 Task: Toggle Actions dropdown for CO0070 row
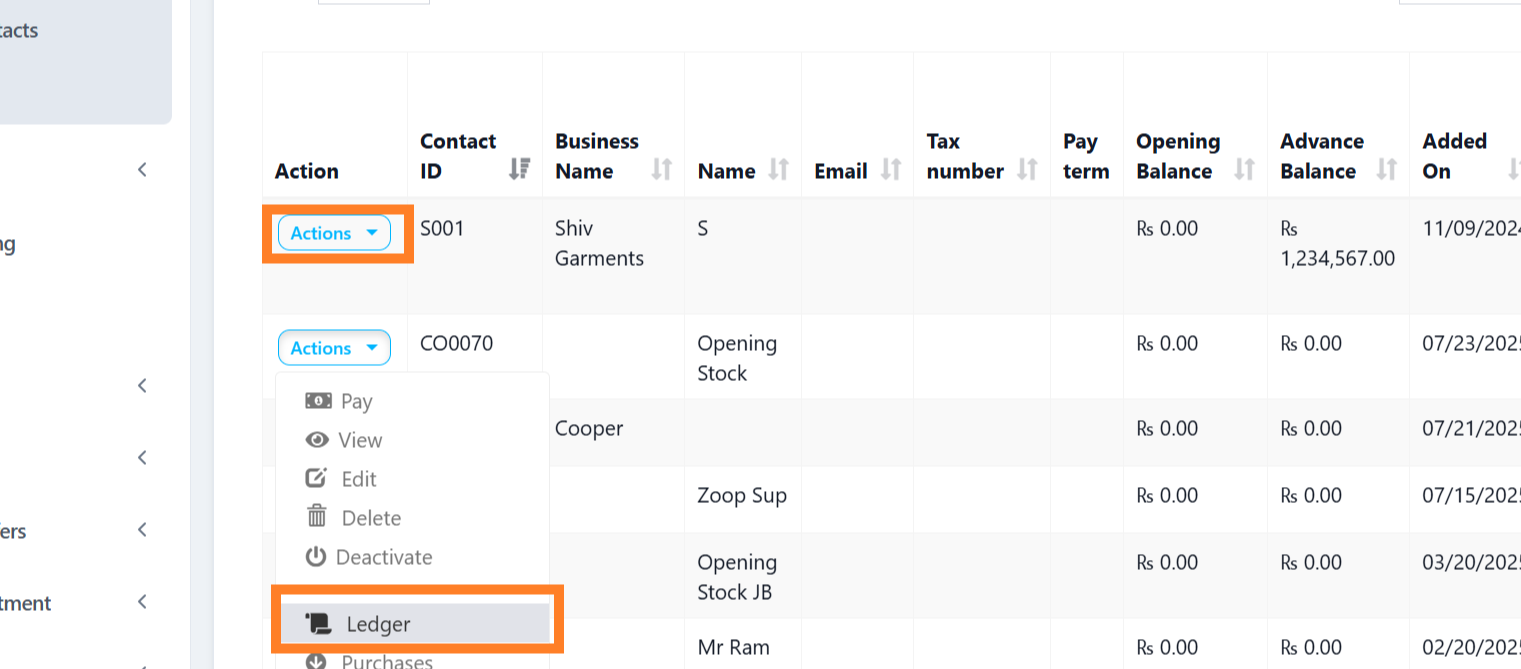pyautogui.click(x=334, y=348)
